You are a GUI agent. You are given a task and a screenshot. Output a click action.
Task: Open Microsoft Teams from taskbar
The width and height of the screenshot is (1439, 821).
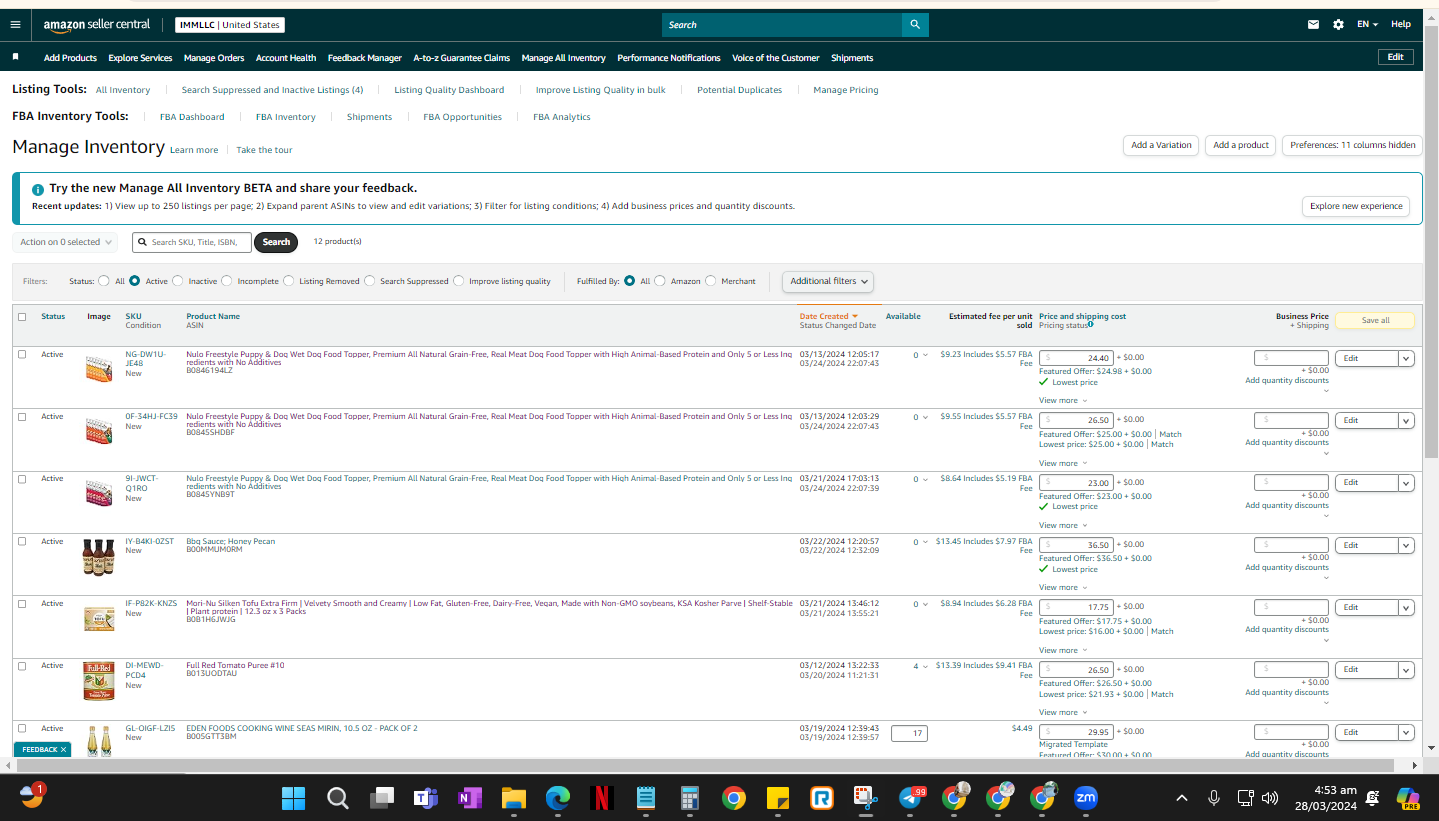tap(426, 798)
